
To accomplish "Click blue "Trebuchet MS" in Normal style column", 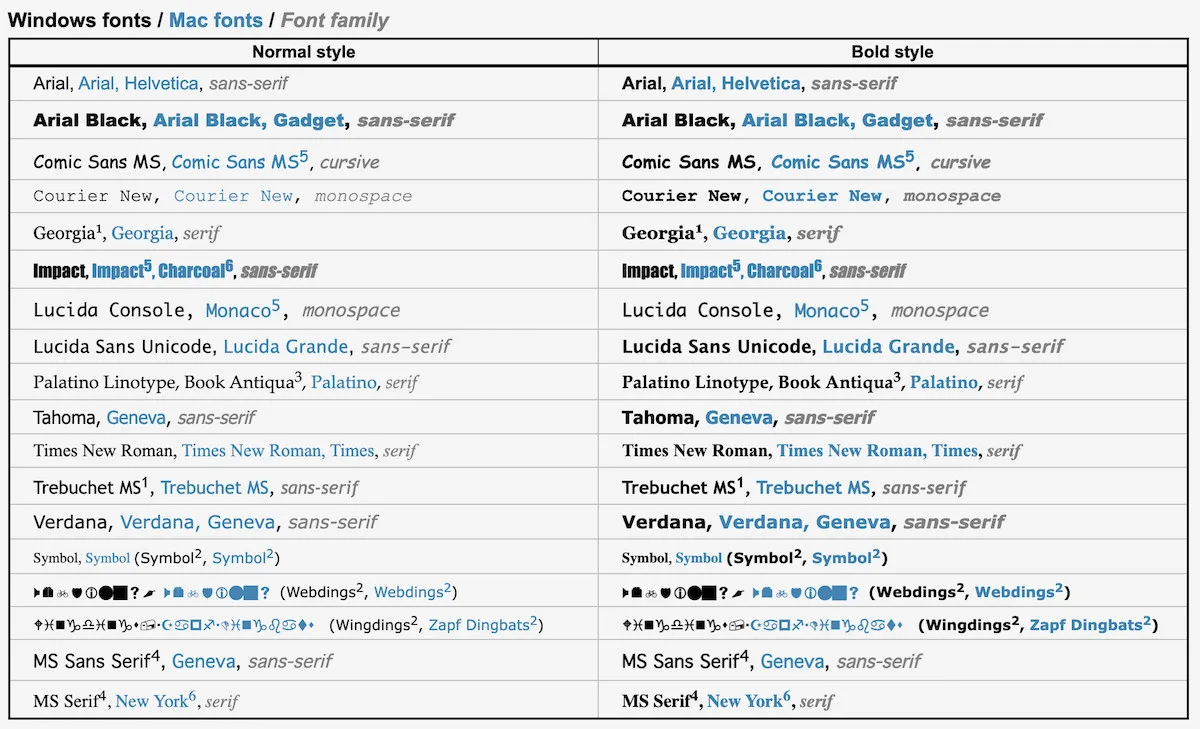I will click(215, 487).
